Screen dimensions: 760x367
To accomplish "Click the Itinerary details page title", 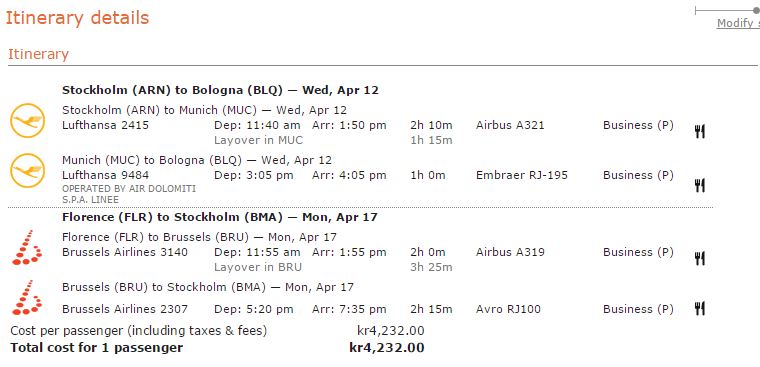I will 77,18.
